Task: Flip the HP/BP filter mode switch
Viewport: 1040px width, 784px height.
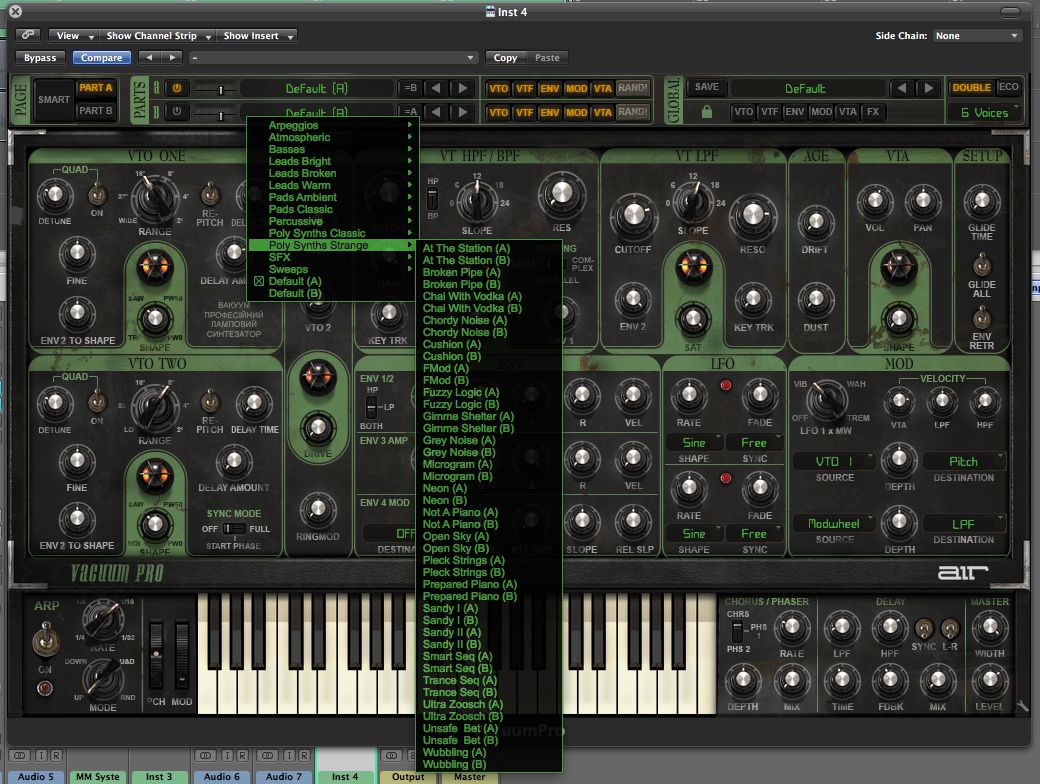Action: click(432, 198)
